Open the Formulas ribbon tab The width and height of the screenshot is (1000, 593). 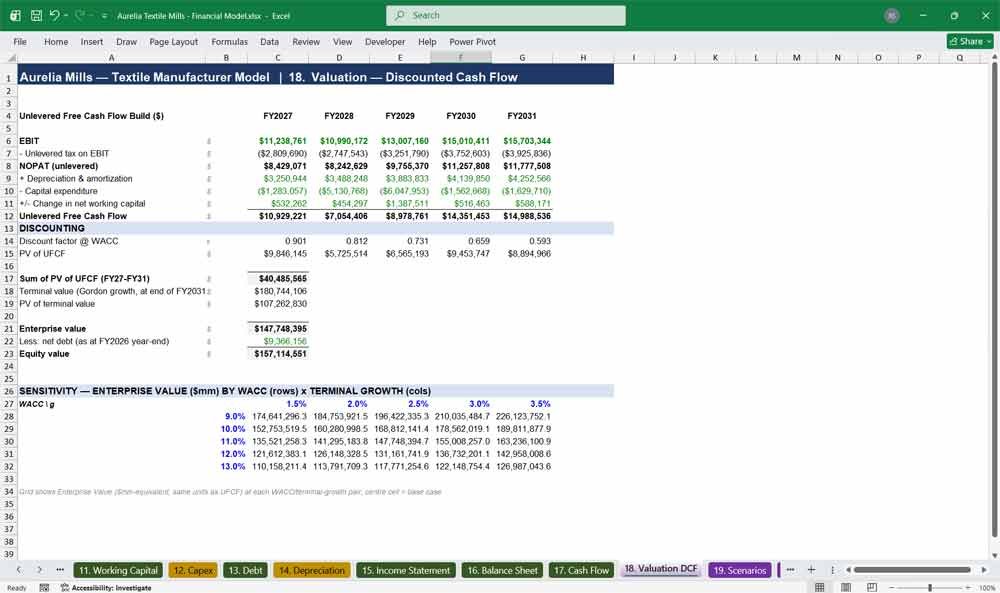(x=230, y=41)
